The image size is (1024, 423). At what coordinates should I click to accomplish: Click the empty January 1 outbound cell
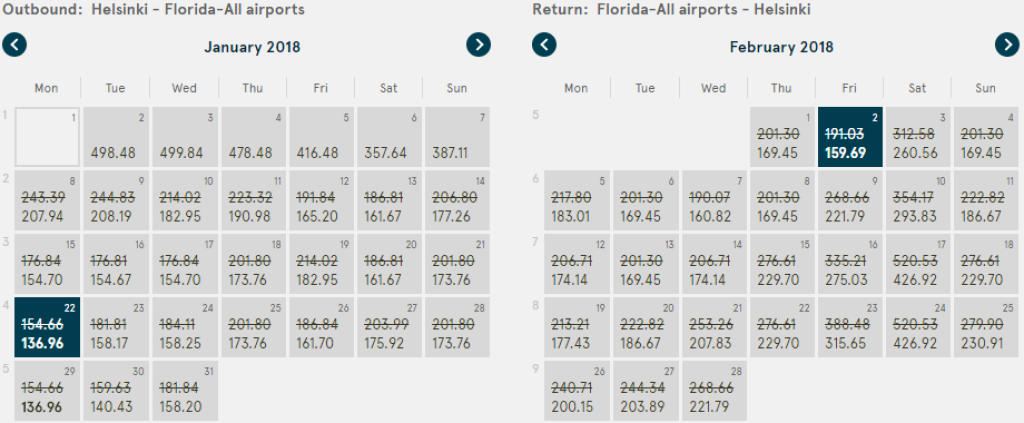tap(47, 136)
